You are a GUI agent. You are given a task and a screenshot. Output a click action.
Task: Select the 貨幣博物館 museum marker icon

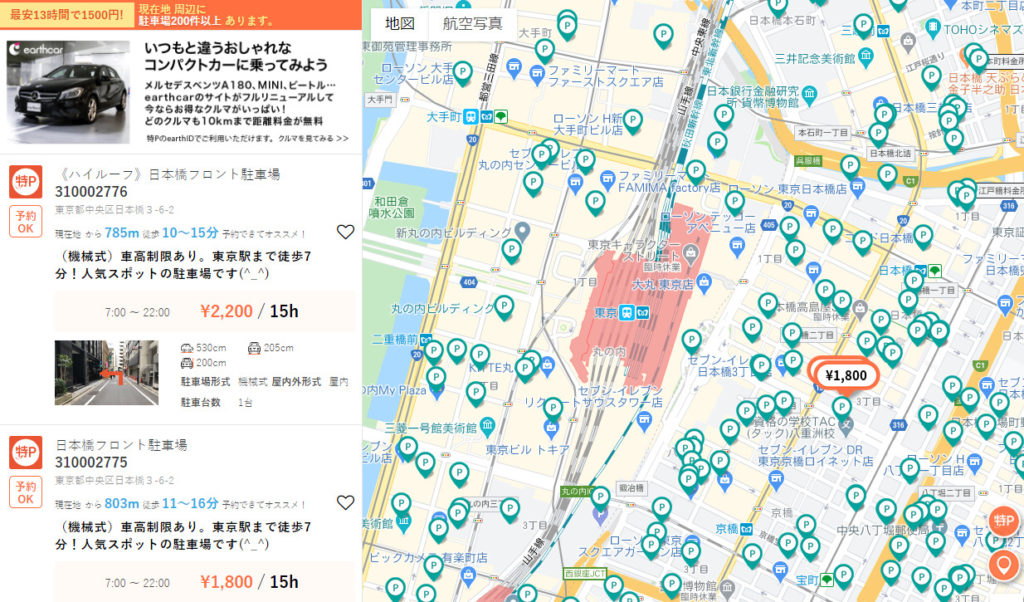coord(809,95)
